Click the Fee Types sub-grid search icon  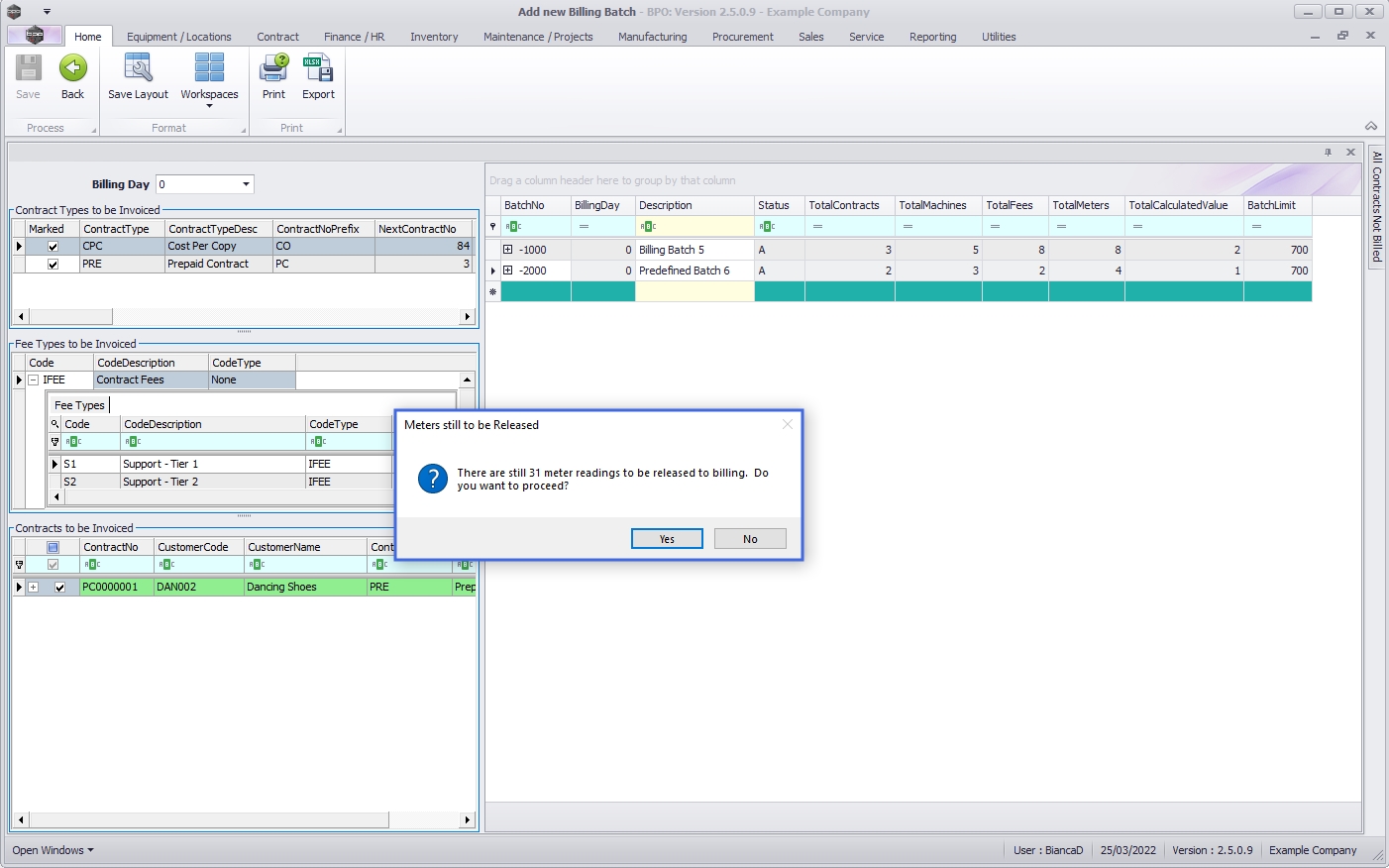tap(55, 424)
